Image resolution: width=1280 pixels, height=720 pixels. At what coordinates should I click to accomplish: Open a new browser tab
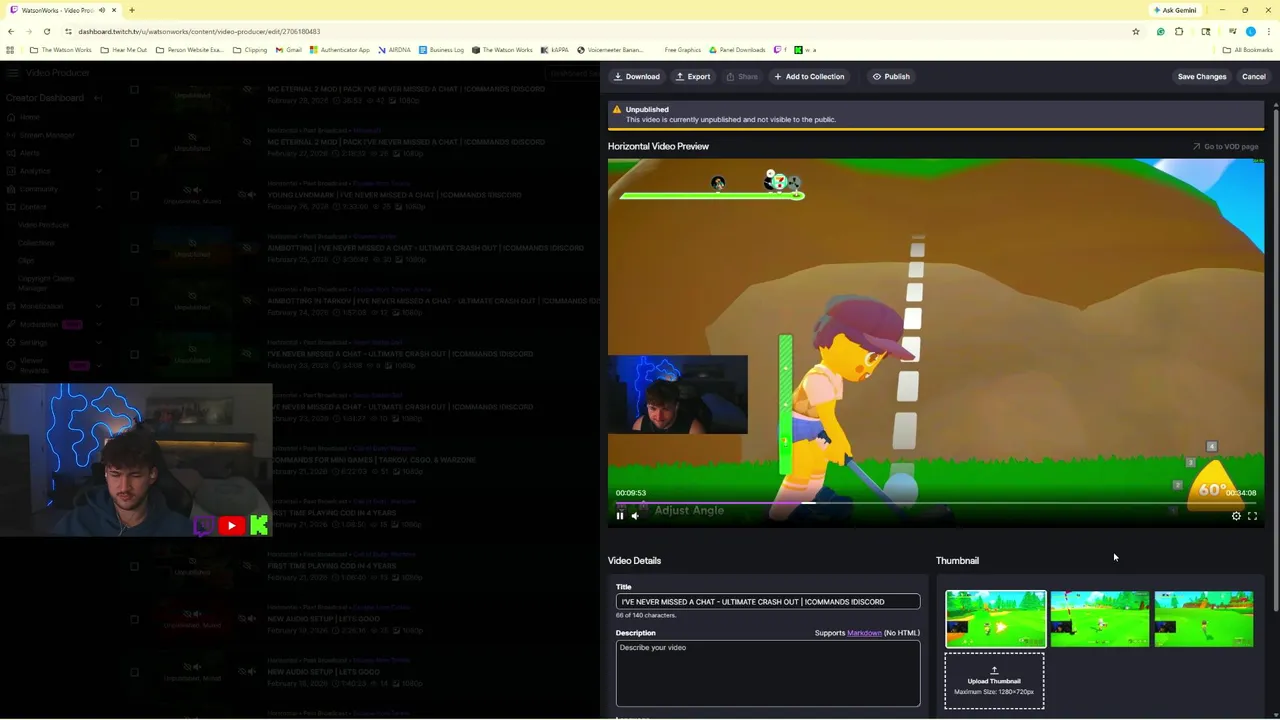[131, 10]
